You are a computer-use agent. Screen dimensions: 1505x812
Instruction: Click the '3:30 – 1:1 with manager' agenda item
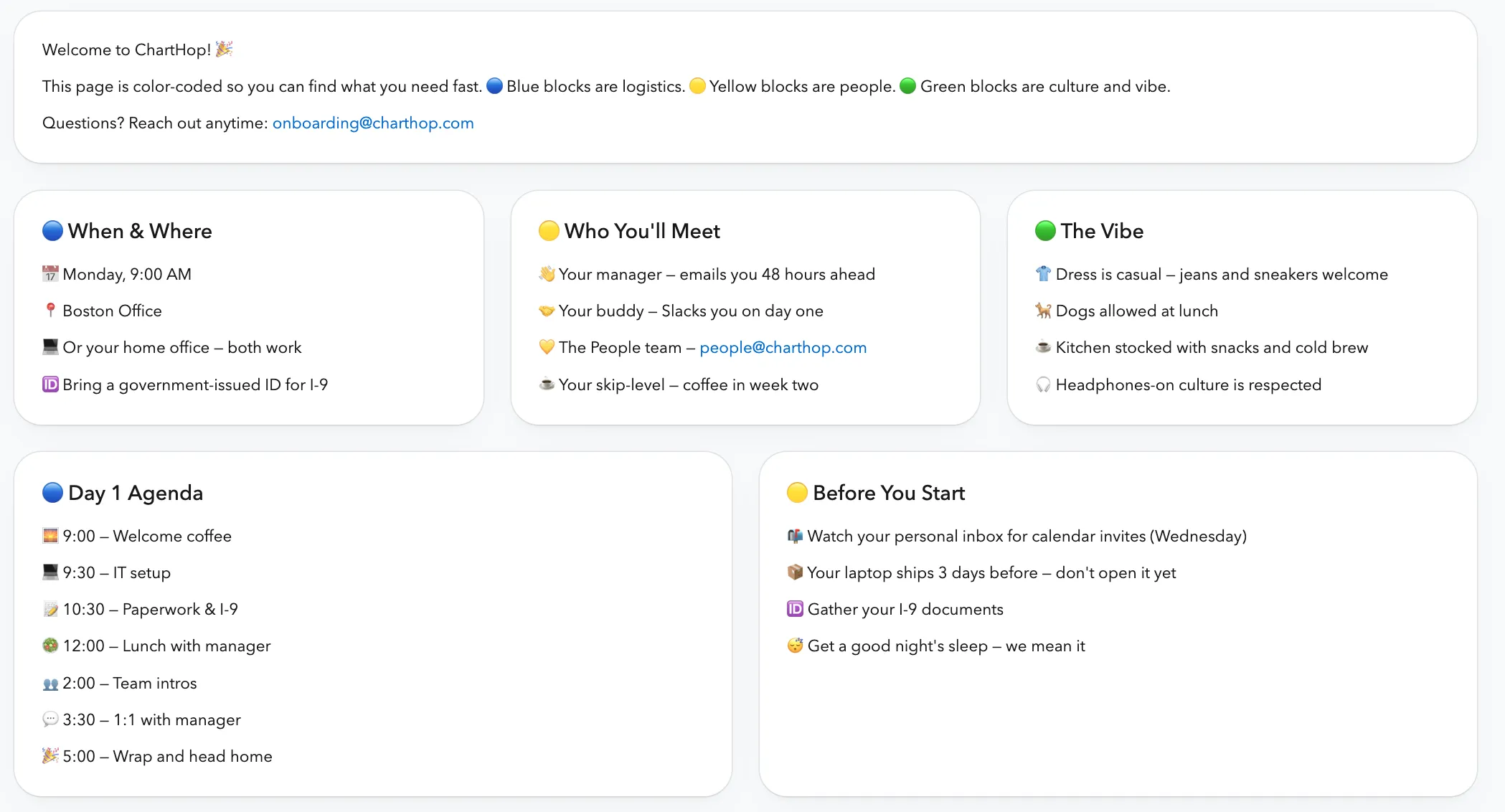pos(152,719)
